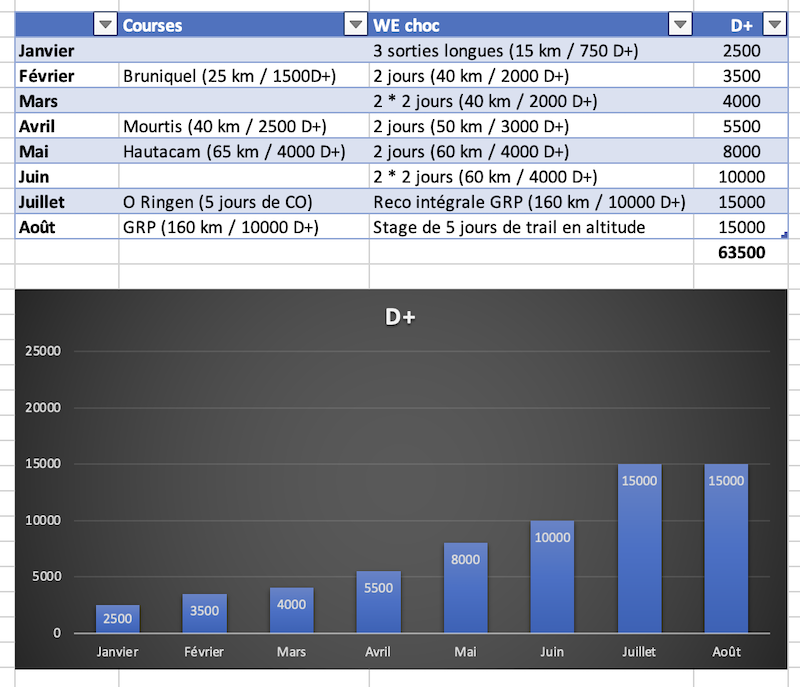Select the chart title D+
Screen dimensions: 800x687
(x=400, y=318)
